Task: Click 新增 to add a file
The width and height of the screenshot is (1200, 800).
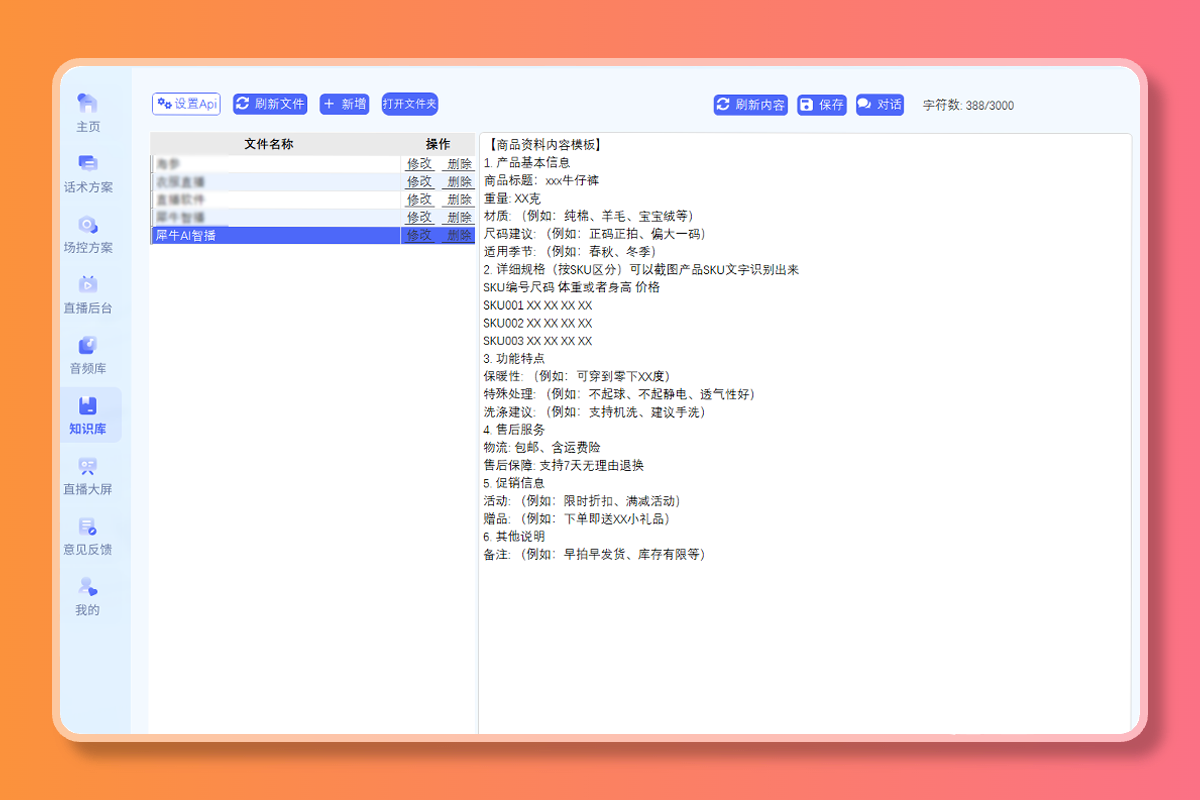Action: (x=344, y=104)
